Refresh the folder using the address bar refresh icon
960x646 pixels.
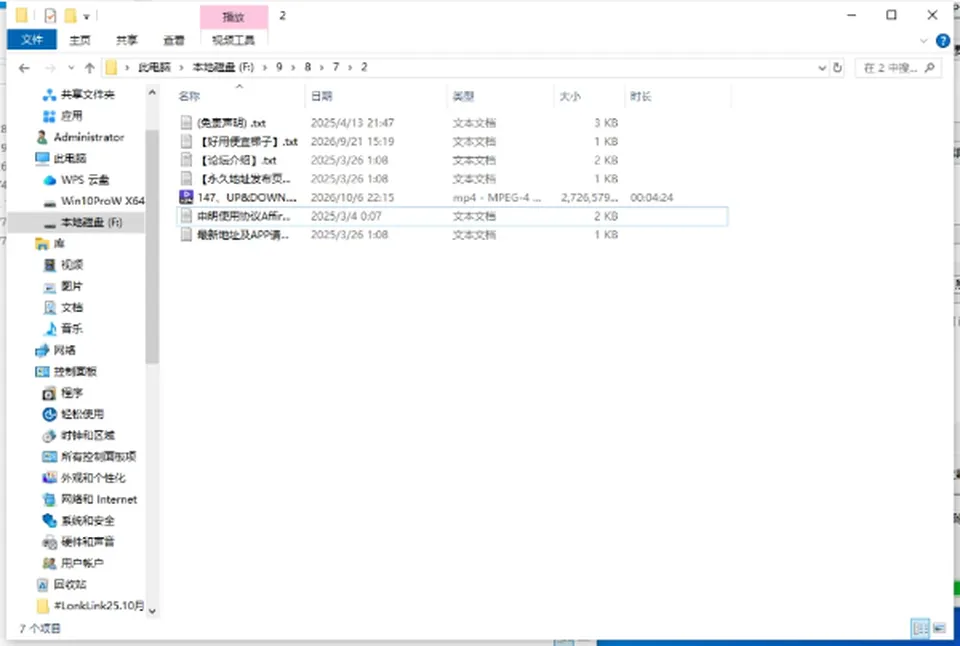click(838, 68)
